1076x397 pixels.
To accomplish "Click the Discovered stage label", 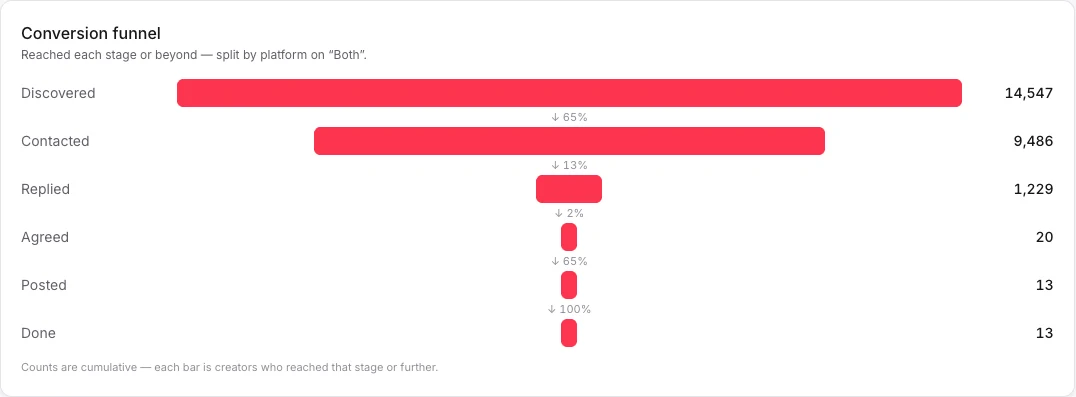I will [58, 93].
